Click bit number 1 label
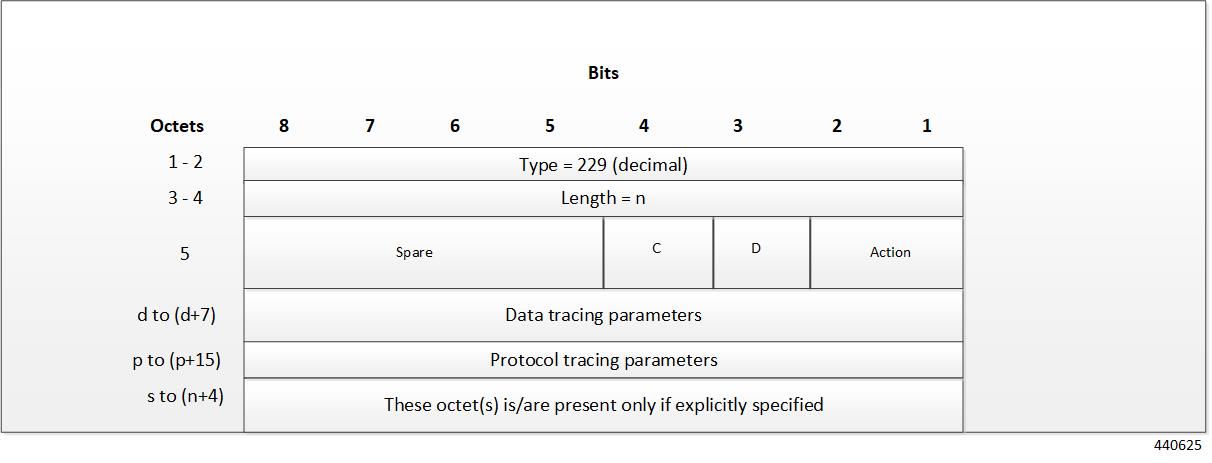Screen dimensions: 1212x463 click(x=927, y=126)
